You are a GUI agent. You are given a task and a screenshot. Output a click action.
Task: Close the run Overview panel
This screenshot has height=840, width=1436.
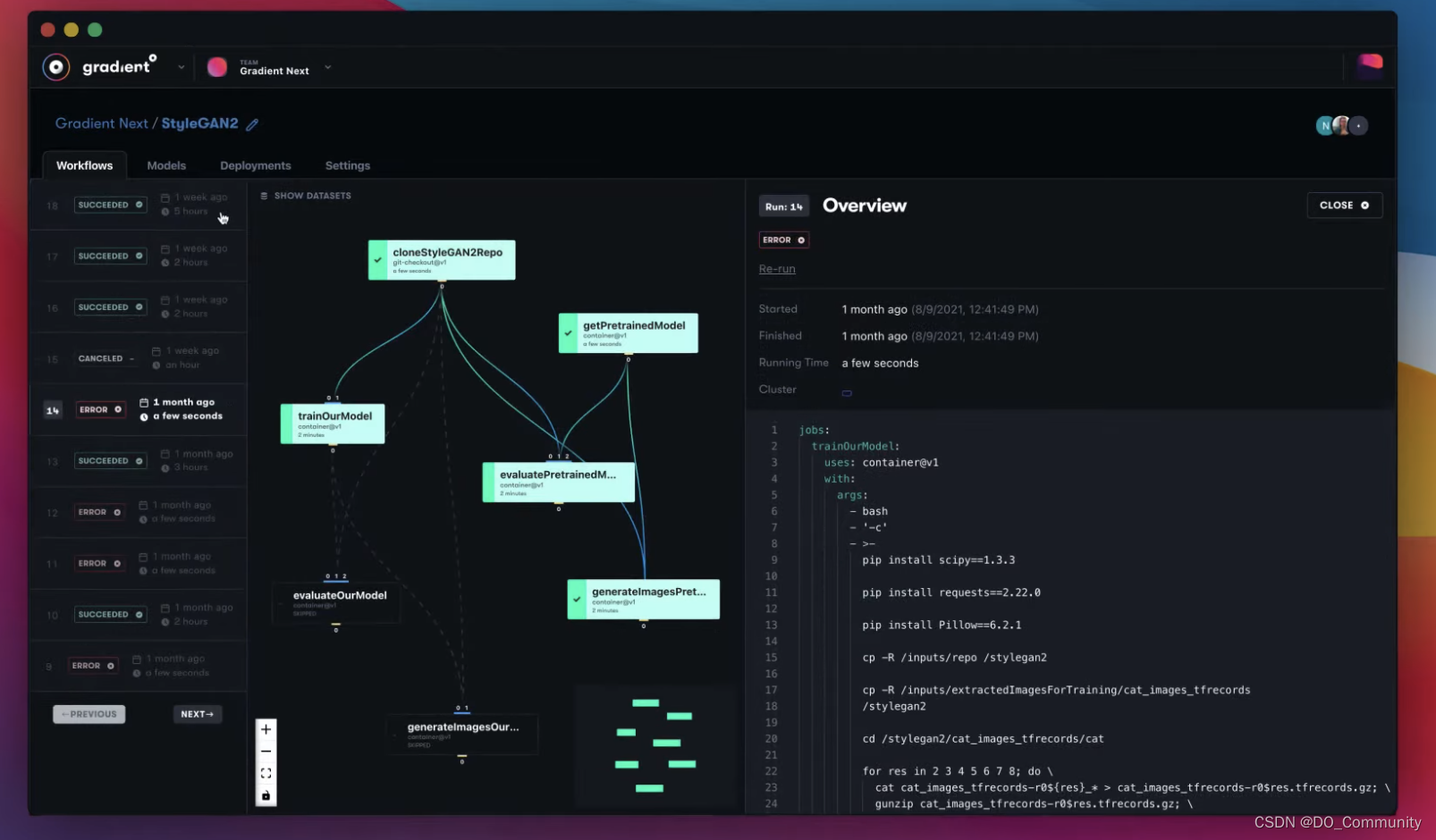pyautogui.click(x=1345, y=206)
